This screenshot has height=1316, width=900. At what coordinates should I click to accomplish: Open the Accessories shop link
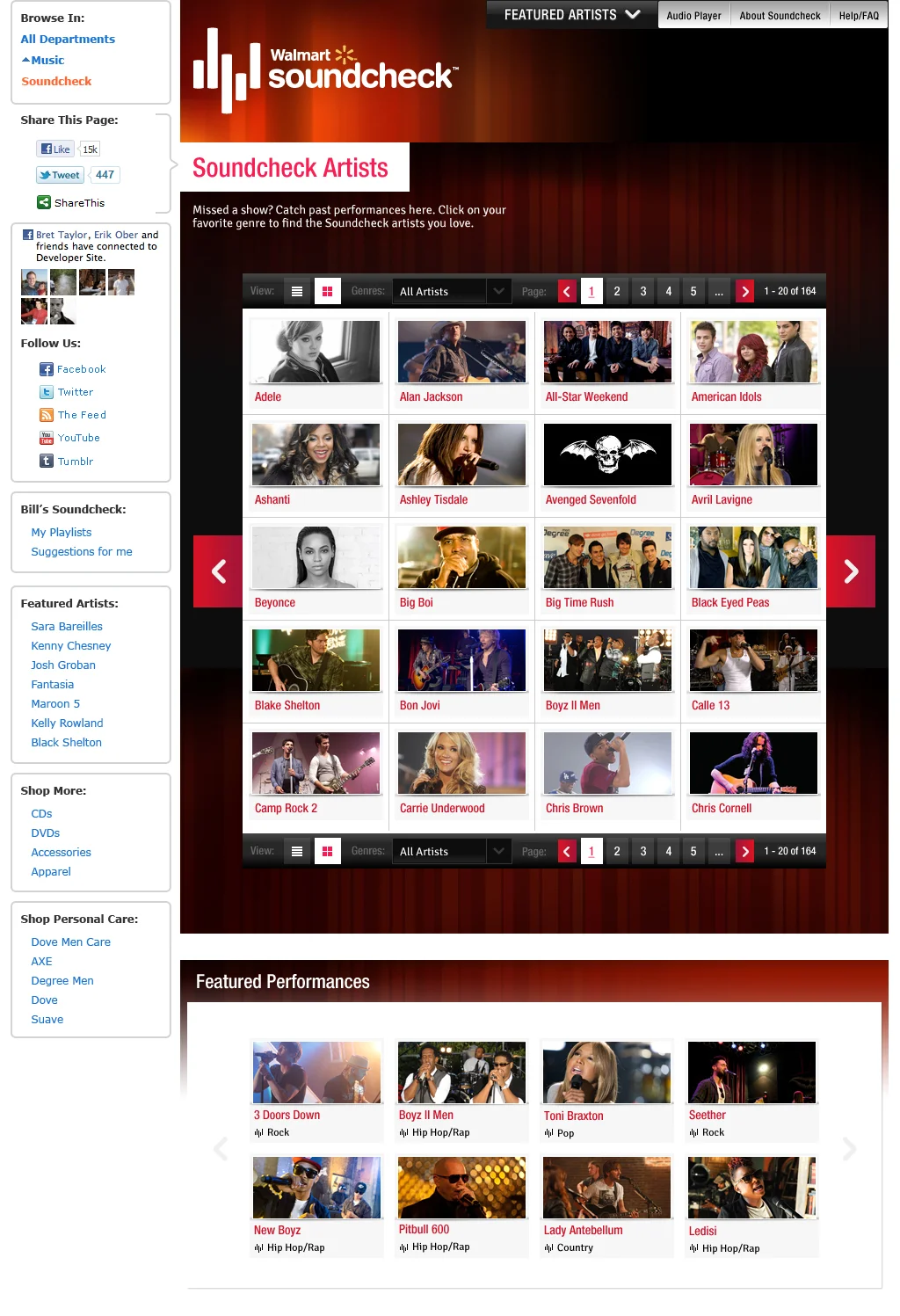click(62, 852)
